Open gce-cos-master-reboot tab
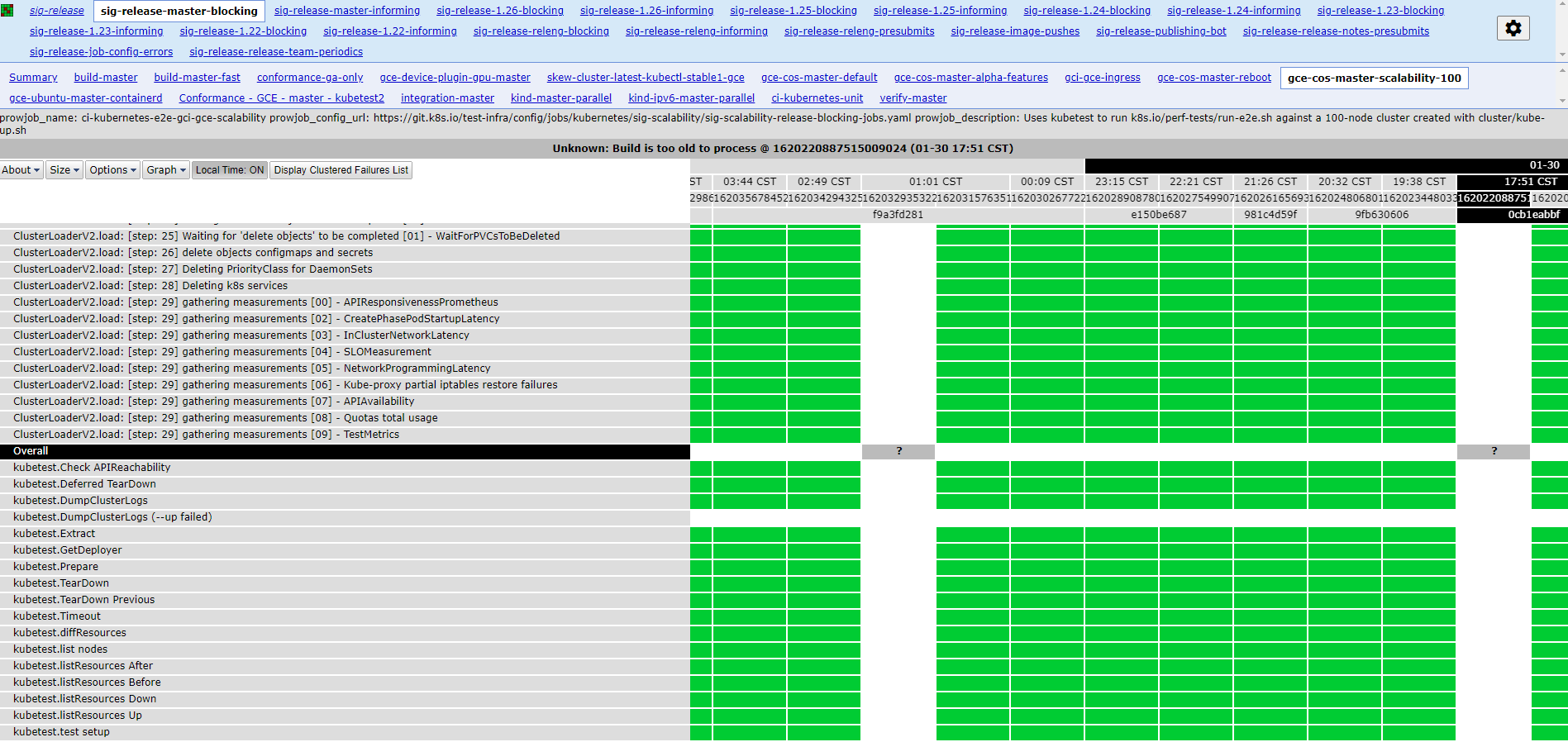The height and width of the screenshot is (742, 1568). click(1214, 78)
